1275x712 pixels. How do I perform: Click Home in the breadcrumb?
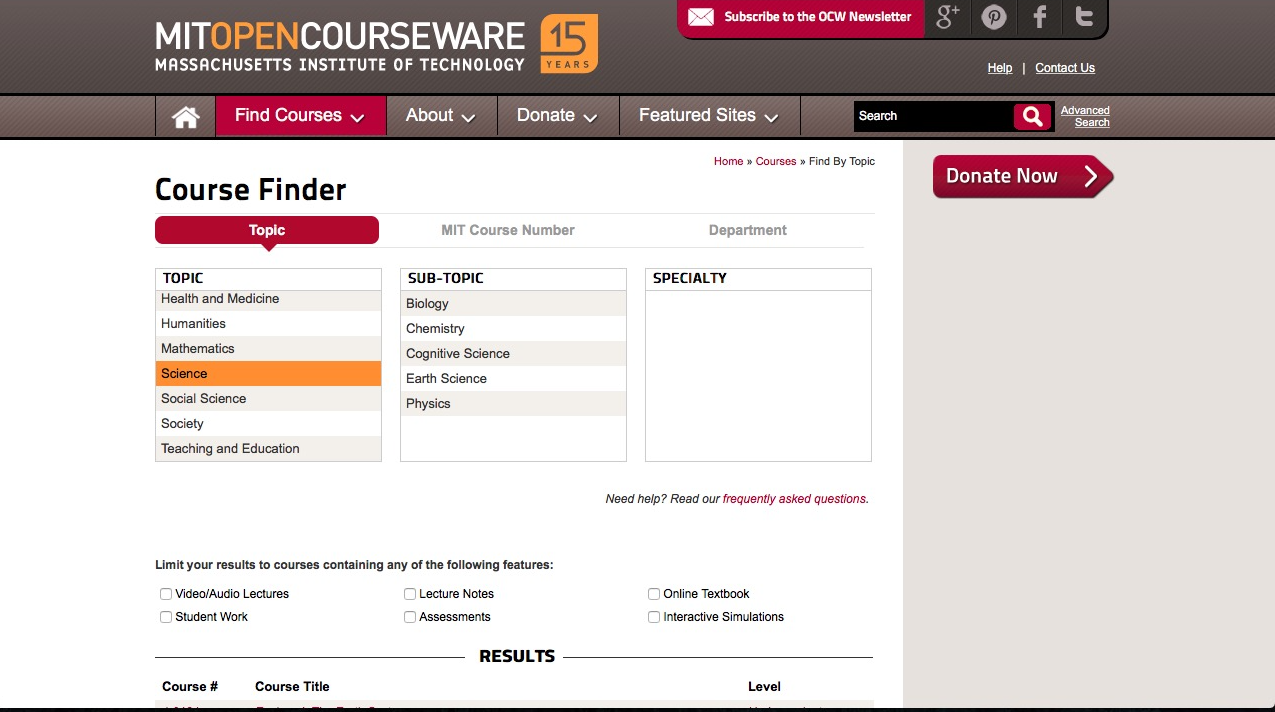(728, 161)
